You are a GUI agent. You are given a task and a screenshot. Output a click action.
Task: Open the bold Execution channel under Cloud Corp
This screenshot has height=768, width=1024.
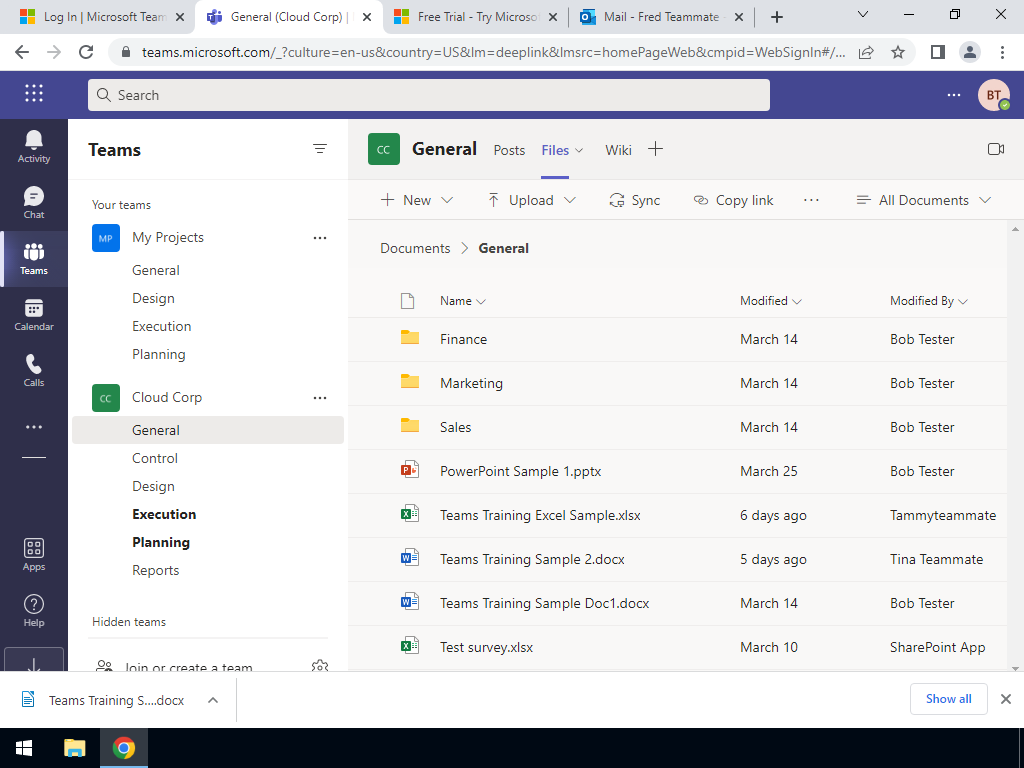(164, 514)
